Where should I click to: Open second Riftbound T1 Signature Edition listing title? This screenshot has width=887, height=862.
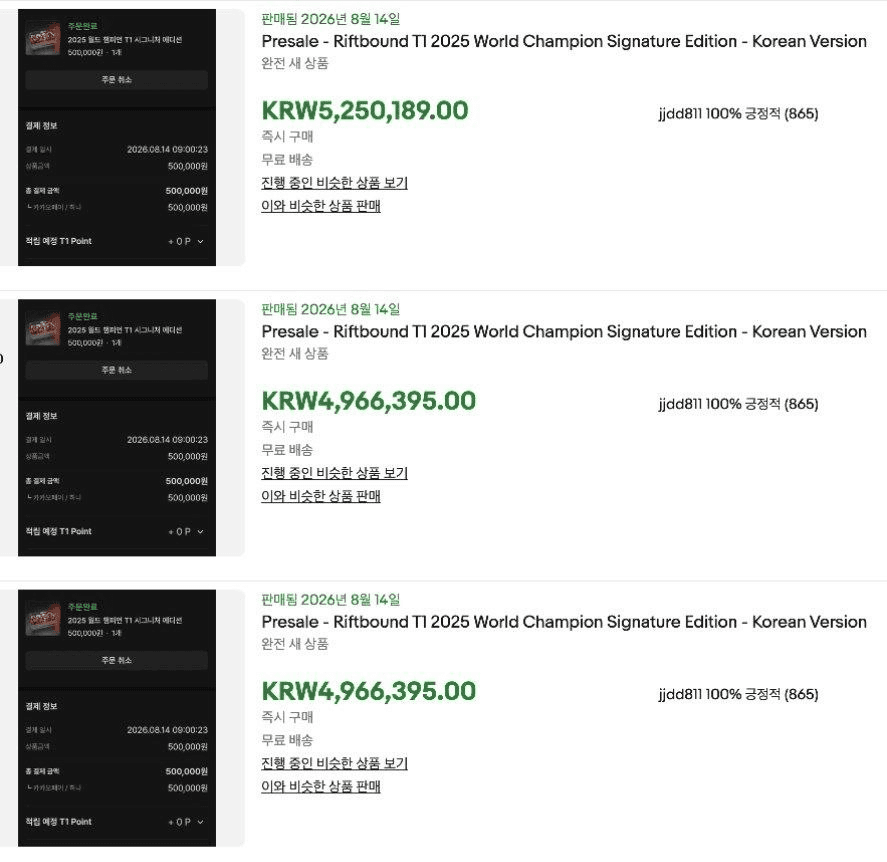tap(564, 331)
